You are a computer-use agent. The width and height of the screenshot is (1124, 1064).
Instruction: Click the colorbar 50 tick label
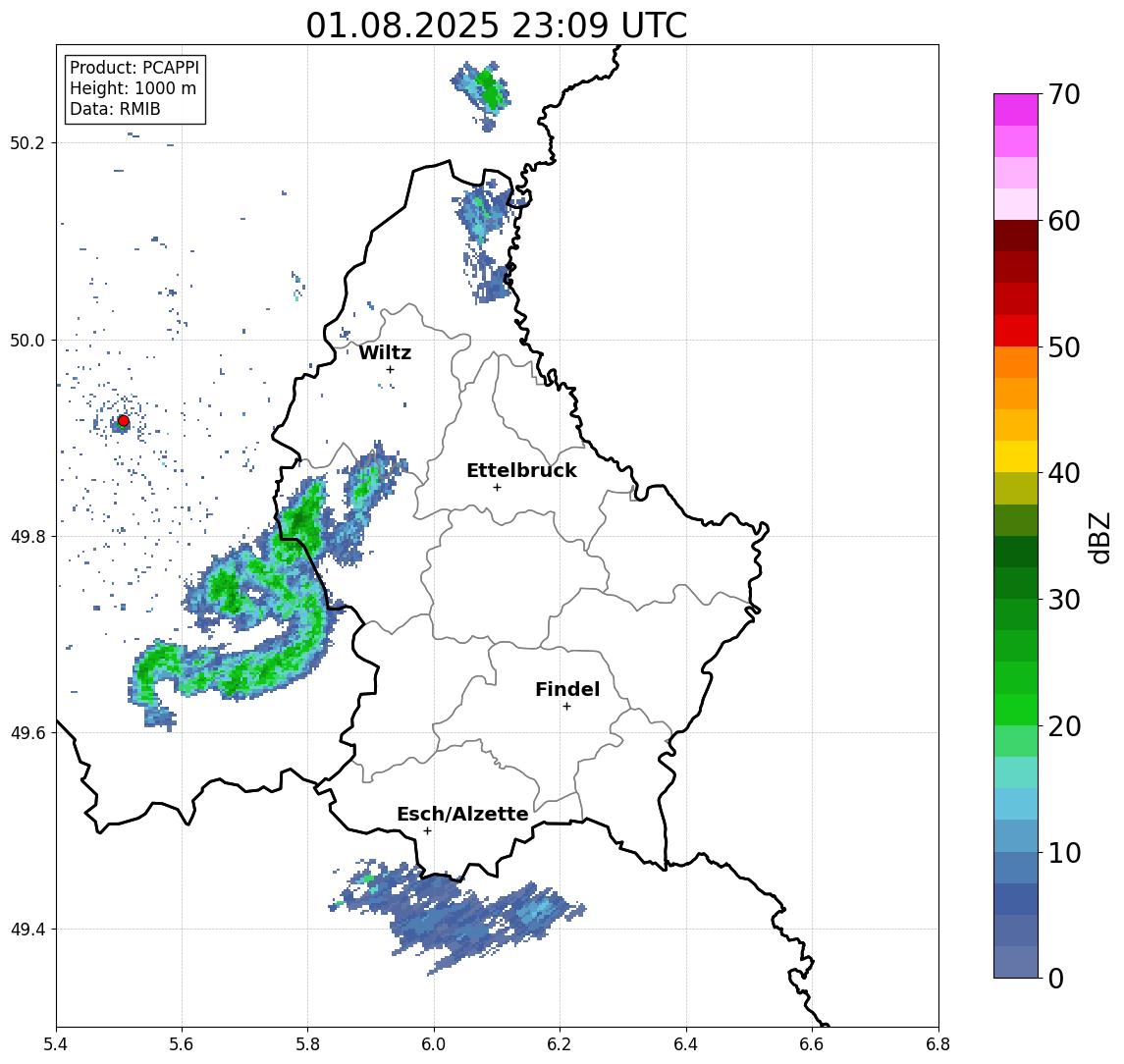(1064, 347)
